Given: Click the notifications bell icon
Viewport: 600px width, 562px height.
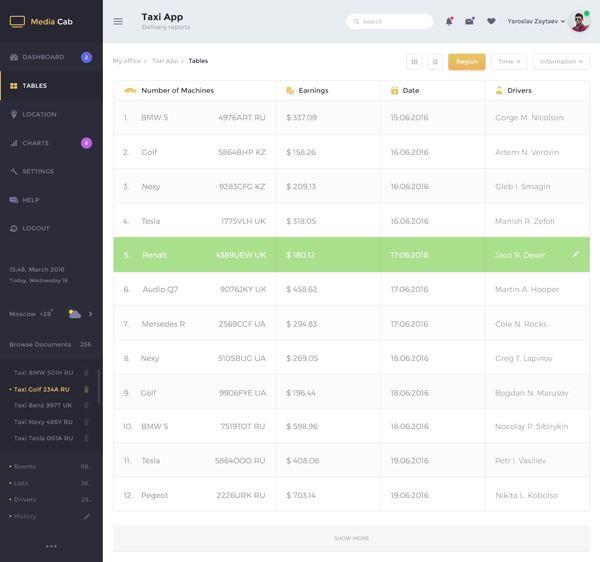Looking at the screenshot, I should point(449,21).
